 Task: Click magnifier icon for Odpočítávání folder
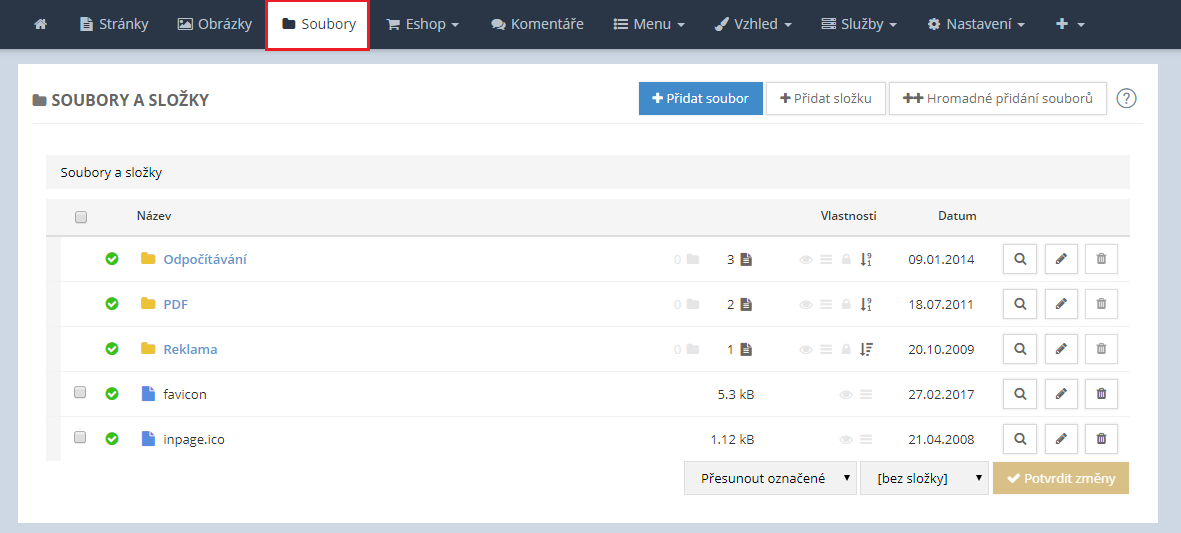click(1019, 259)
